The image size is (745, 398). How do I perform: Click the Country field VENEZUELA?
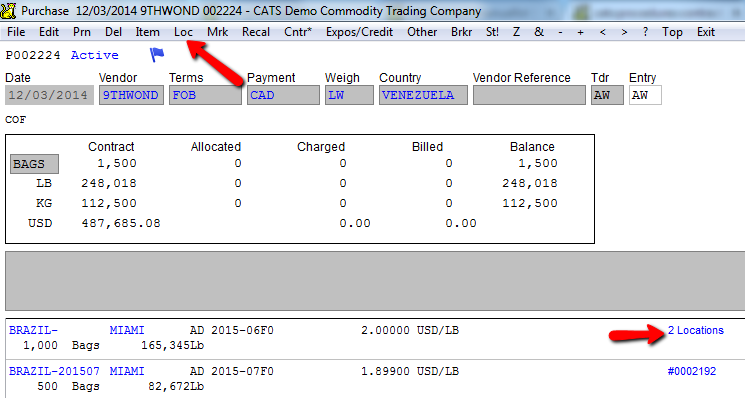point(423,95)
